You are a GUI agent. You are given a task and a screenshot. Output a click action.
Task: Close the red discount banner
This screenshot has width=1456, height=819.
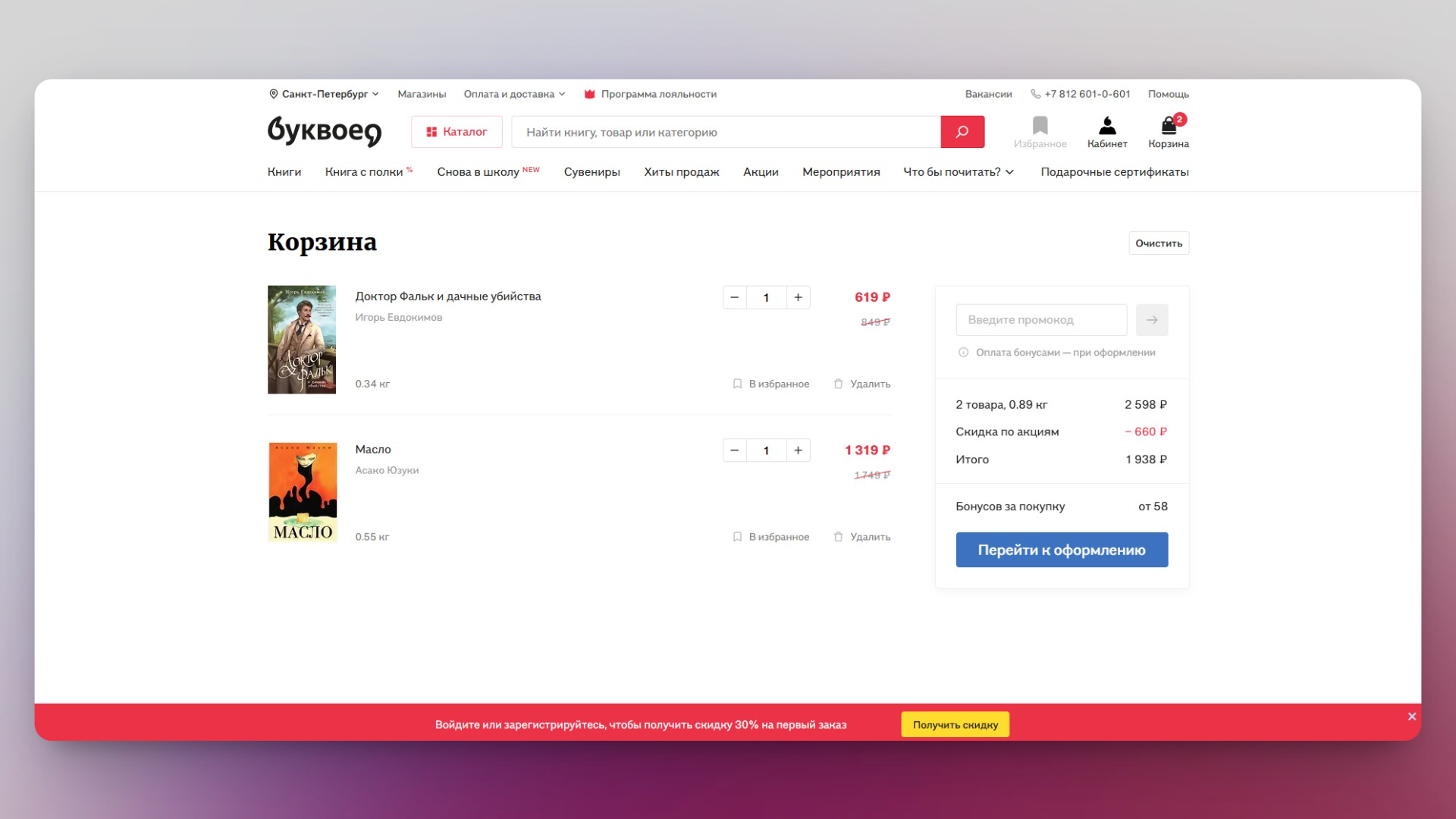tap(1411, 717)
